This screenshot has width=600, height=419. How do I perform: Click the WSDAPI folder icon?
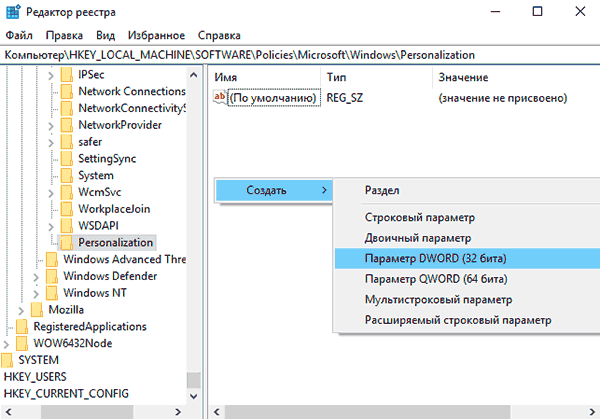(67, 226)
